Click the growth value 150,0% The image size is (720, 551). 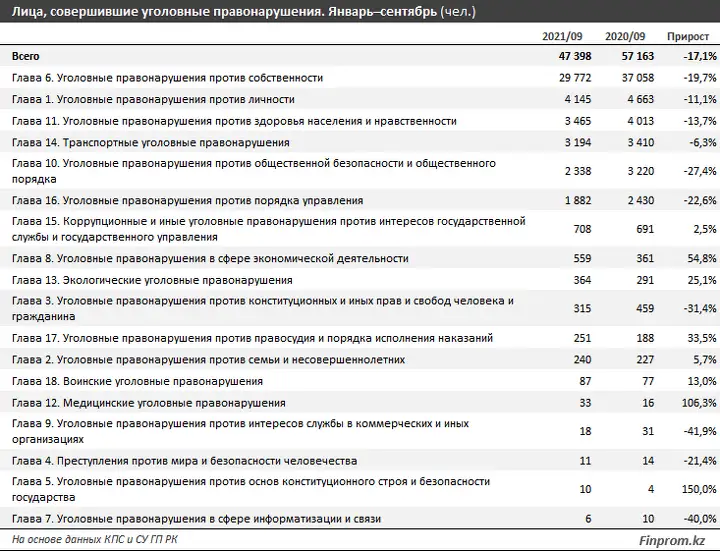[x=699, y=489]
